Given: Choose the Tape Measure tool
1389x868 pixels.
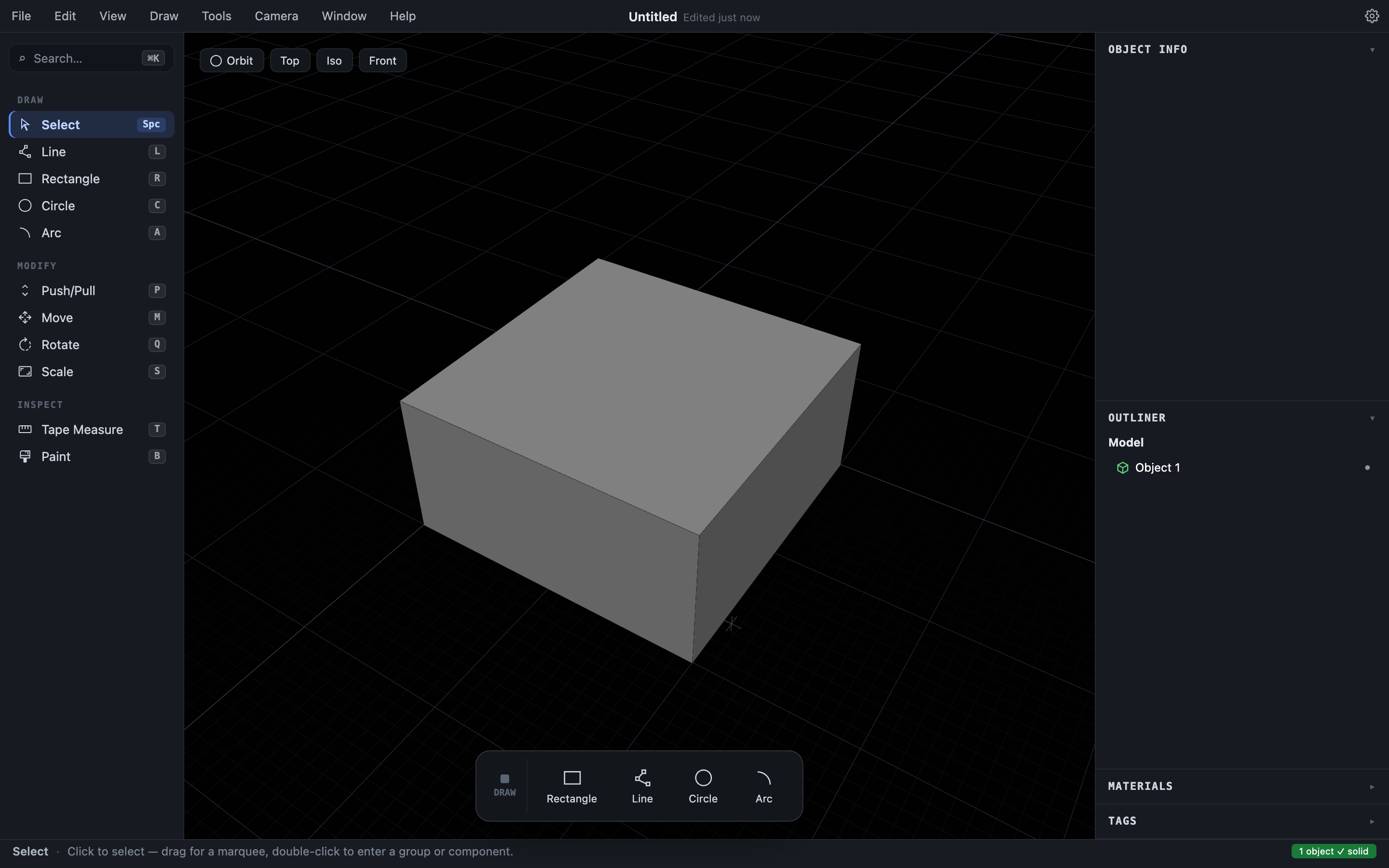Looking at the screenshot, I should [92, 429].
